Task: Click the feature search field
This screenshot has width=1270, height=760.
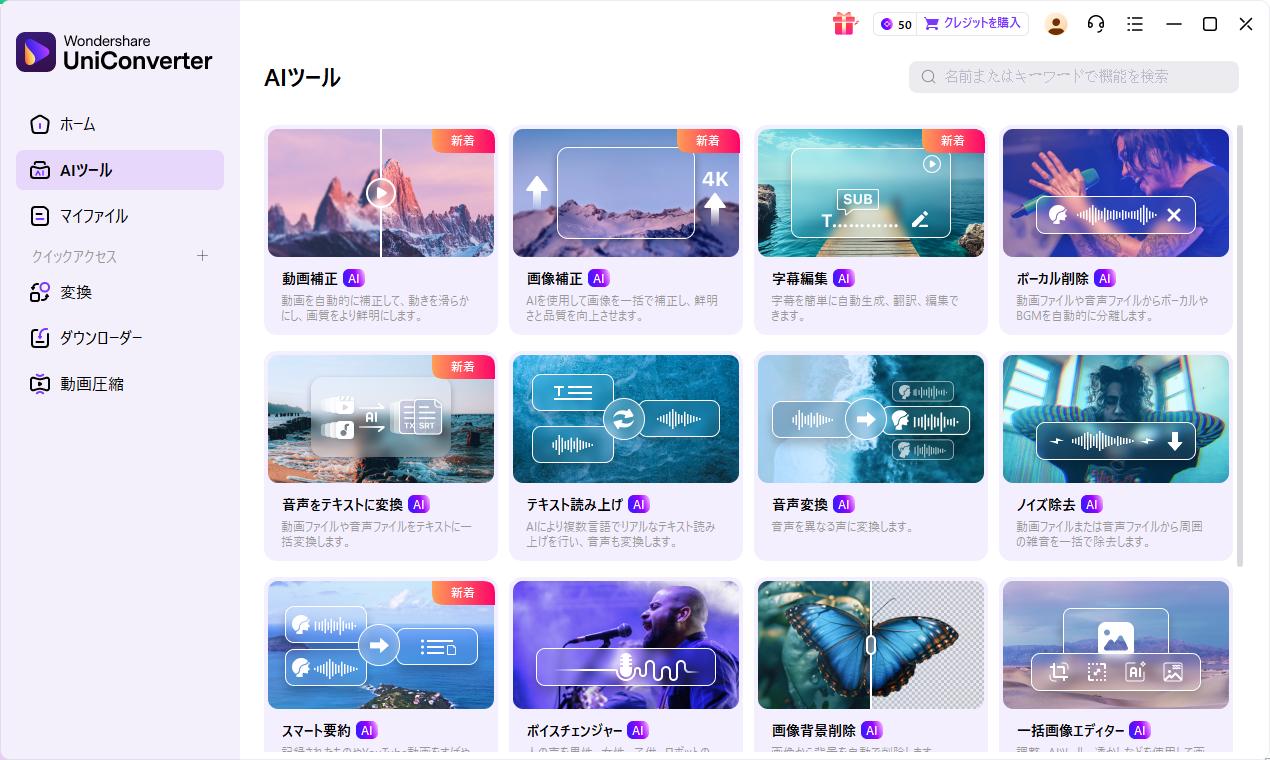Action: click(x=1072, y=77)
